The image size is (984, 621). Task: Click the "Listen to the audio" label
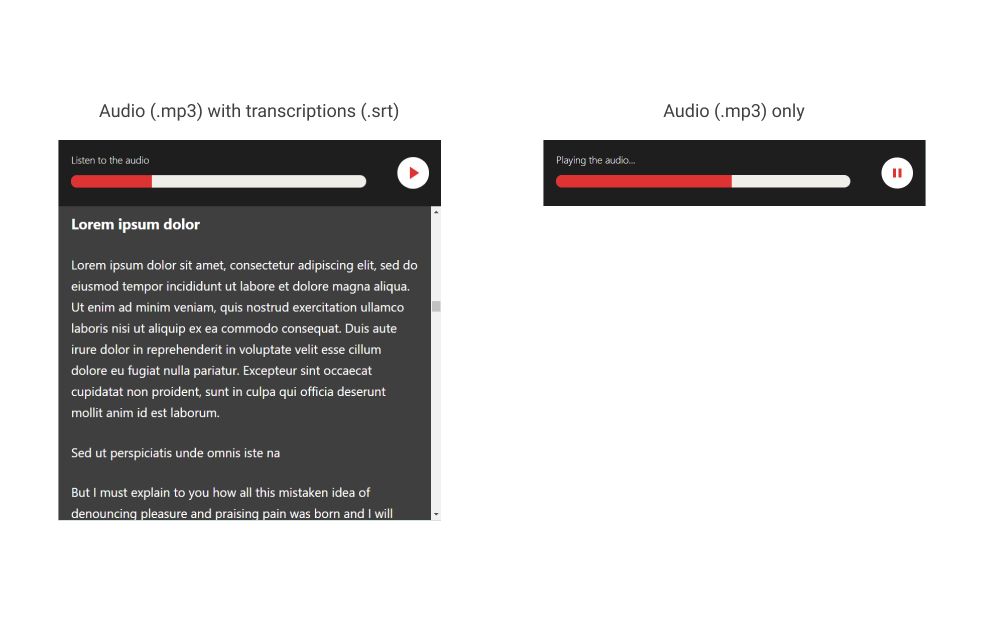(x=110, y=160)
